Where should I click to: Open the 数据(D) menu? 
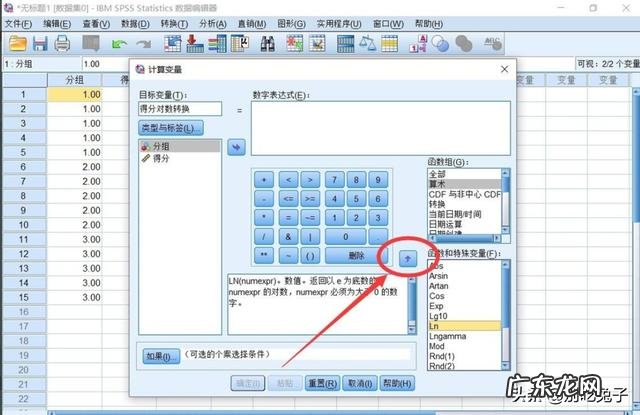pyautogui.click(x=136, y=24)
